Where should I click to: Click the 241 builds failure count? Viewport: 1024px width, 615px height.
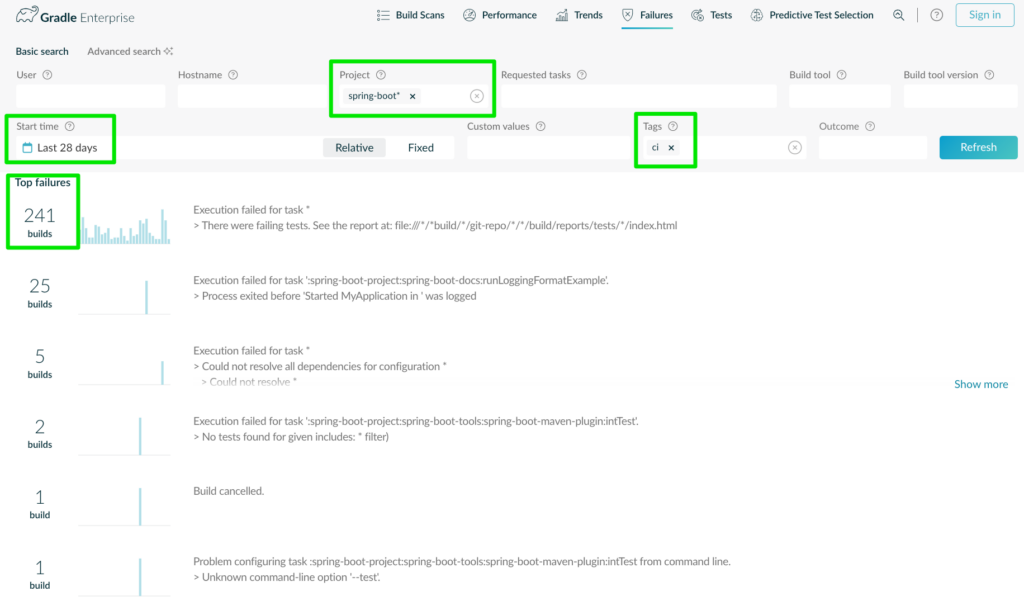[40, 222]
